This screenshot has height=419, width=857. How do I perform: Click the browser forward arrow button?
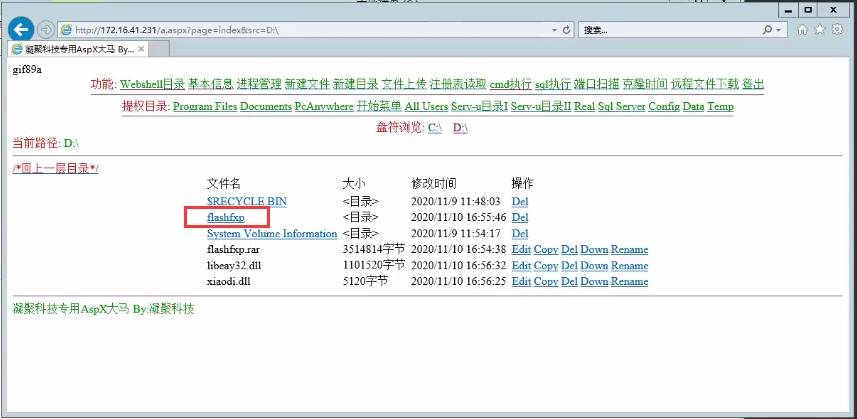click(x=46, y=30)
